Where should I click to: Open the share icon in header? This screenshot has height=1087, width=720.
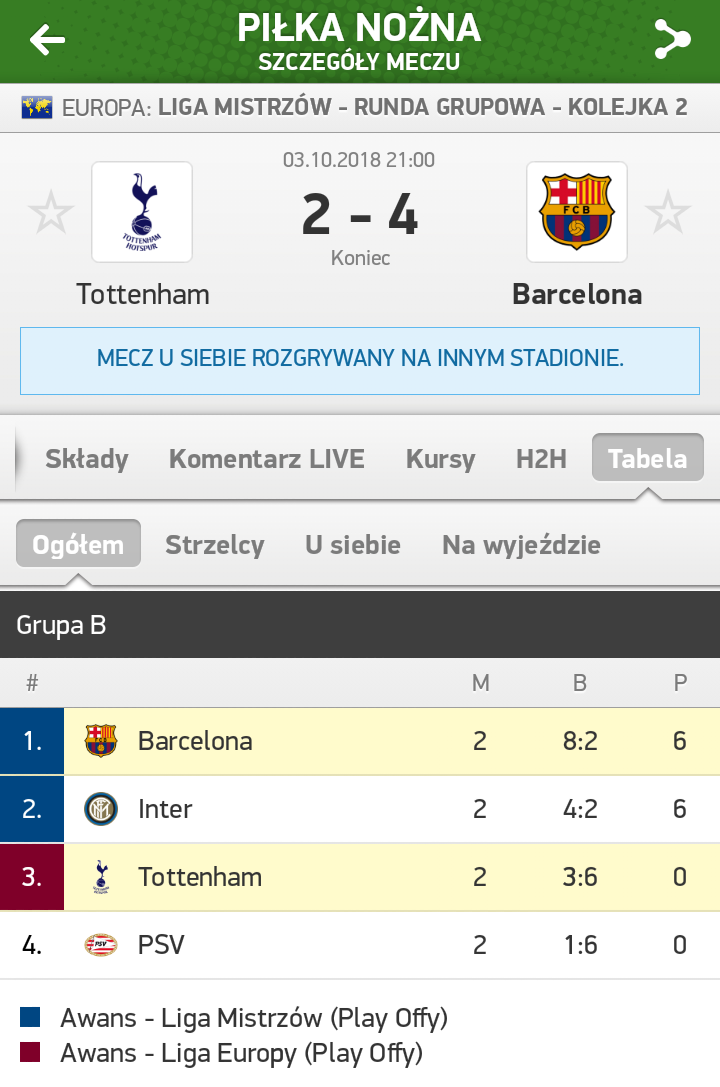tap(672, 39)
